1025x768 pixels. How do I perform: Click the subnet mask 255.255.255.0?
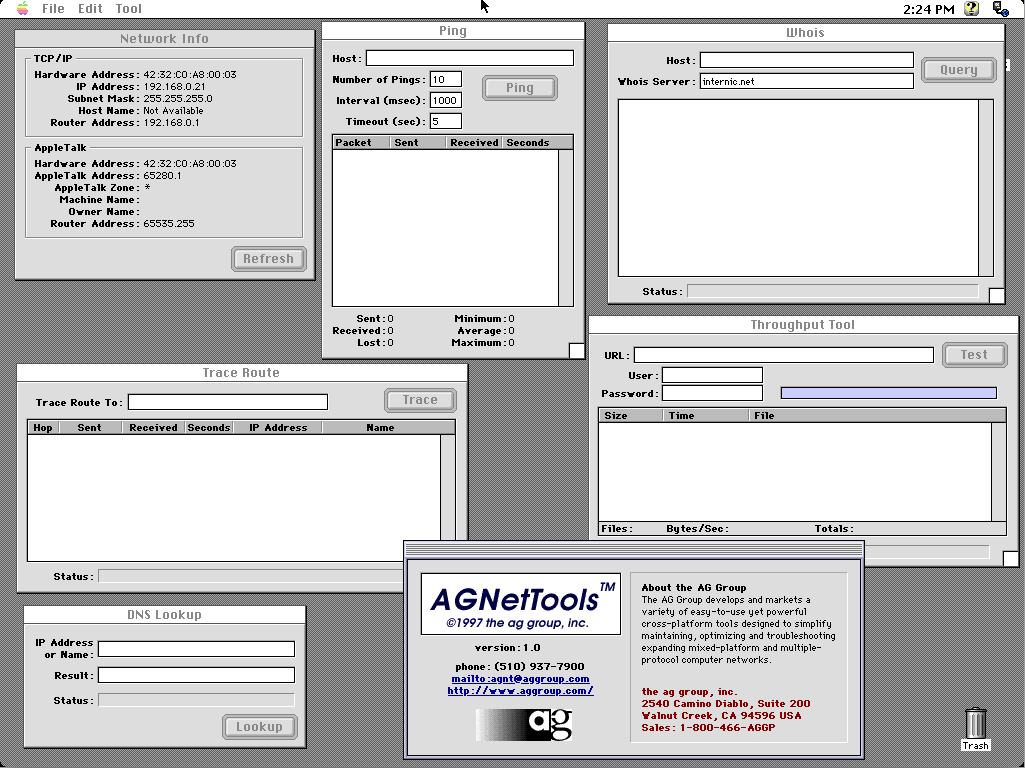pyautogui.click(x=178, y=99)
